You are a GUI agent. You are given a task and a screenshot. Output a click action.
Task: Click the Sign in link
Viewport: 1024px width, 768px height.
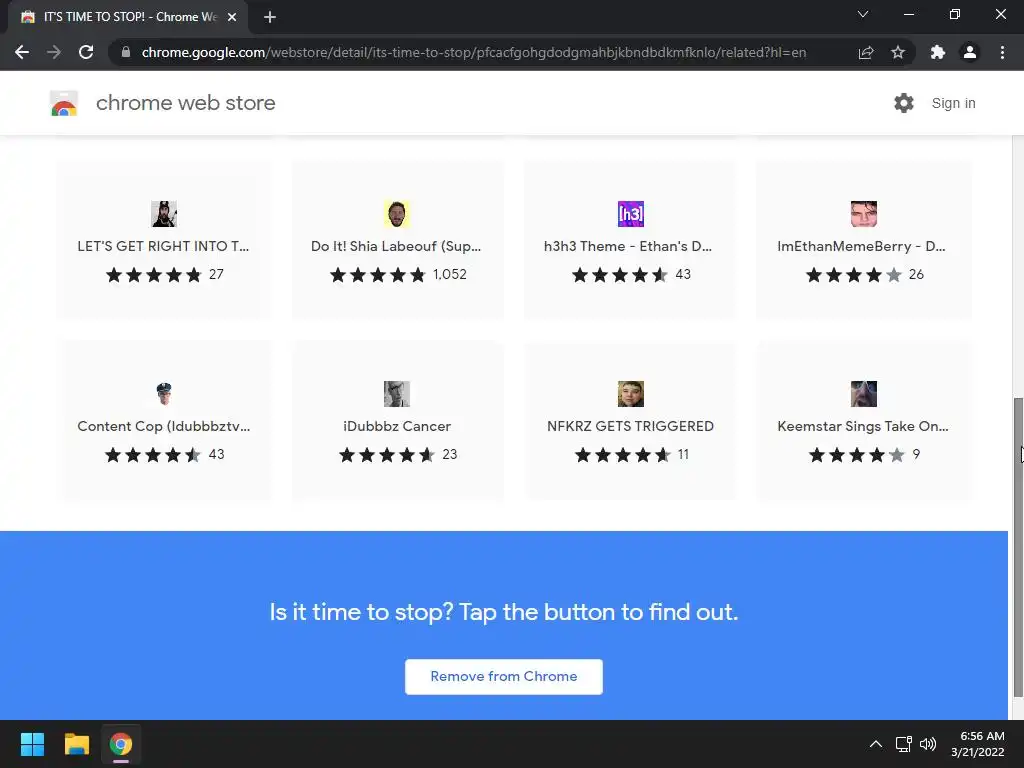tap(953, 103)
